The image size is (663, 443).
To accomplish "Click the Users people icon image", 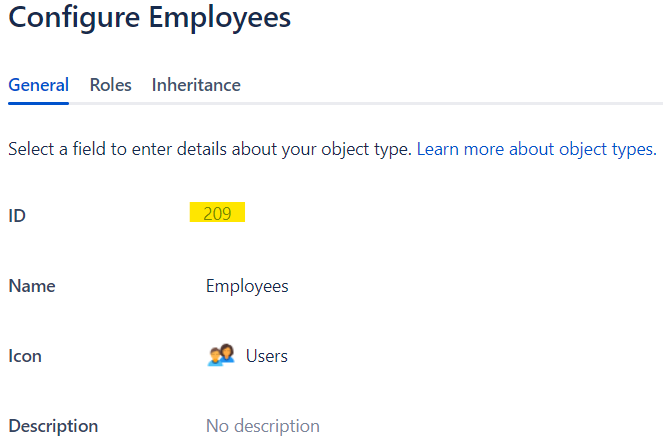I will coord(221,355).
